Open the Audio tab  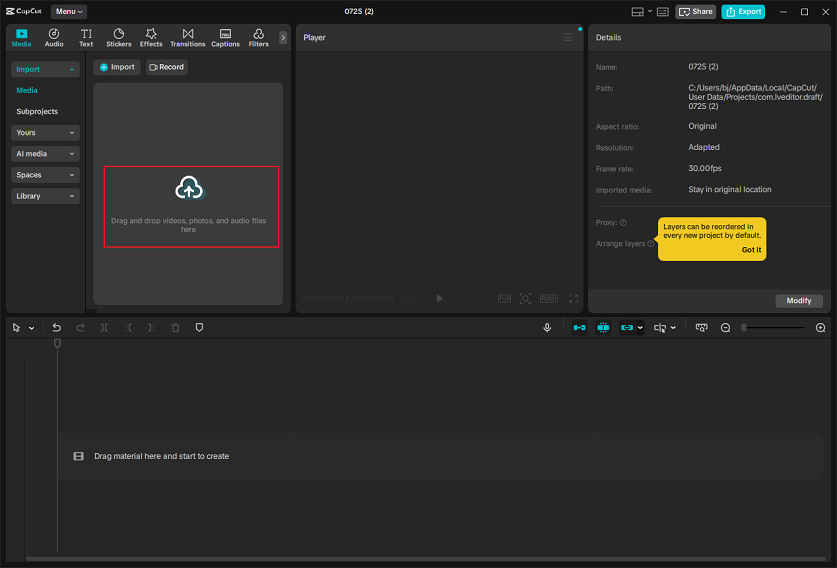tap(54, 38)
